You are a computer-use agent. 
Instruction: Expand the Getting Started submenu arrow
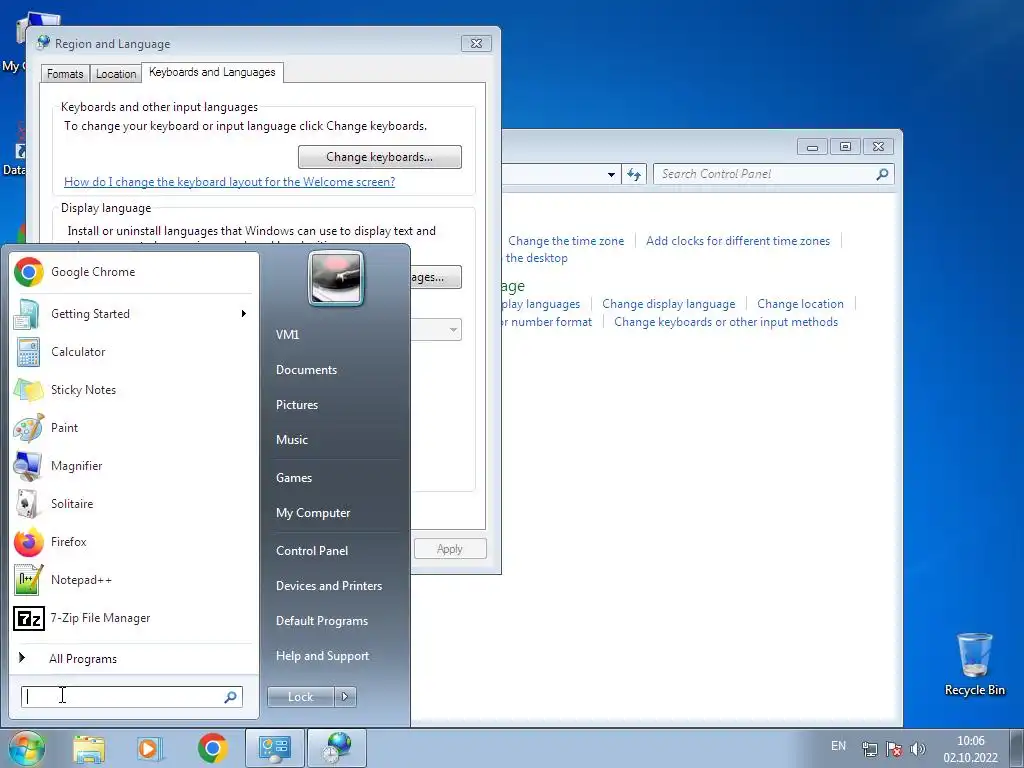tap(244, 314)
